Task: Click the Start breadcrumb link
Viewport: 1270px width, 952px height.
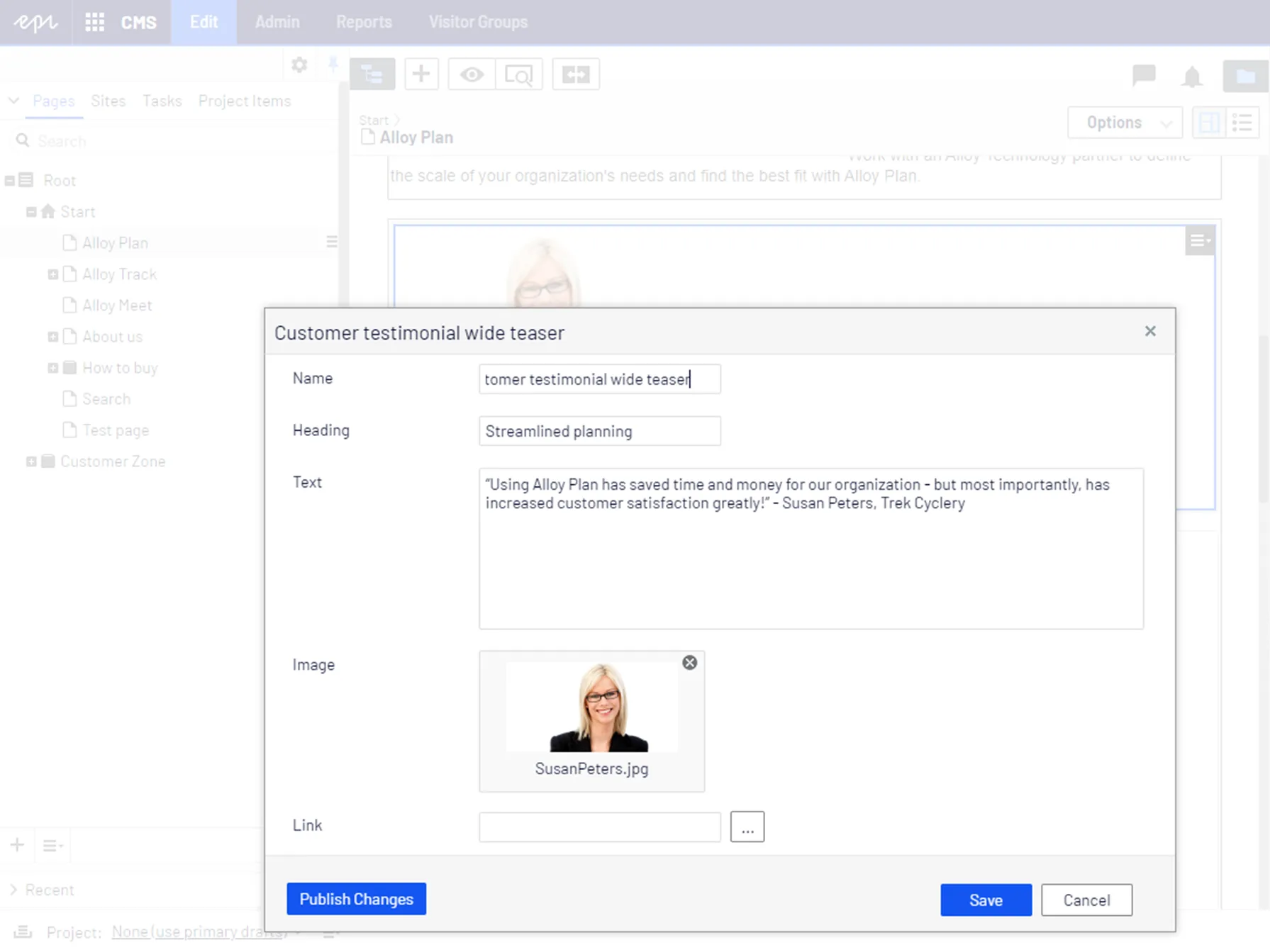Action: pyautogui.click(x=374, y=120)
